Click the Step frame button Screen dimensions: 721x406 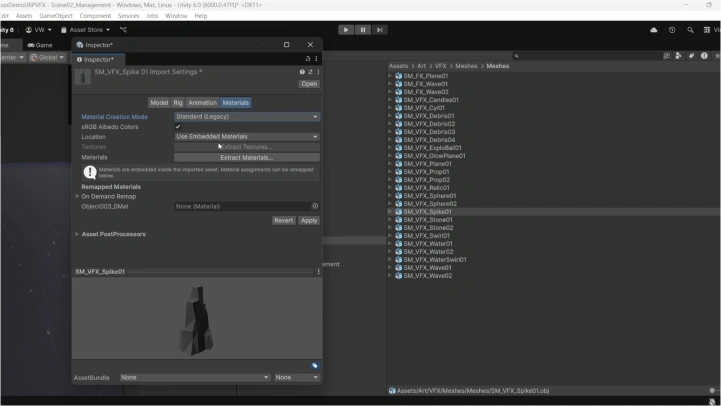379,30
